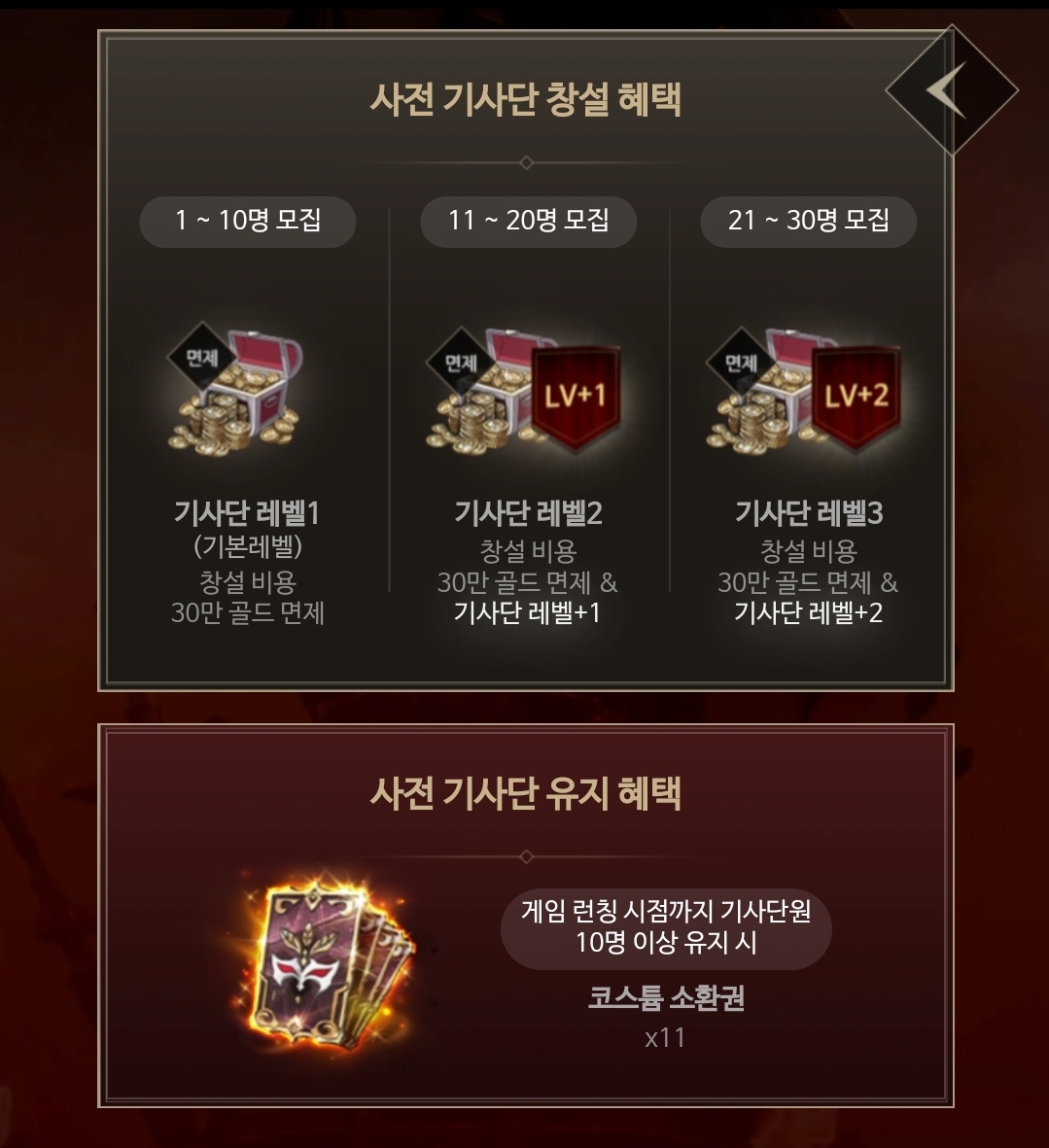Screen dimensions: 1049x1148
Task: Click the highlighted 기사단 레벨+2 text
Action: click(808, 612)
